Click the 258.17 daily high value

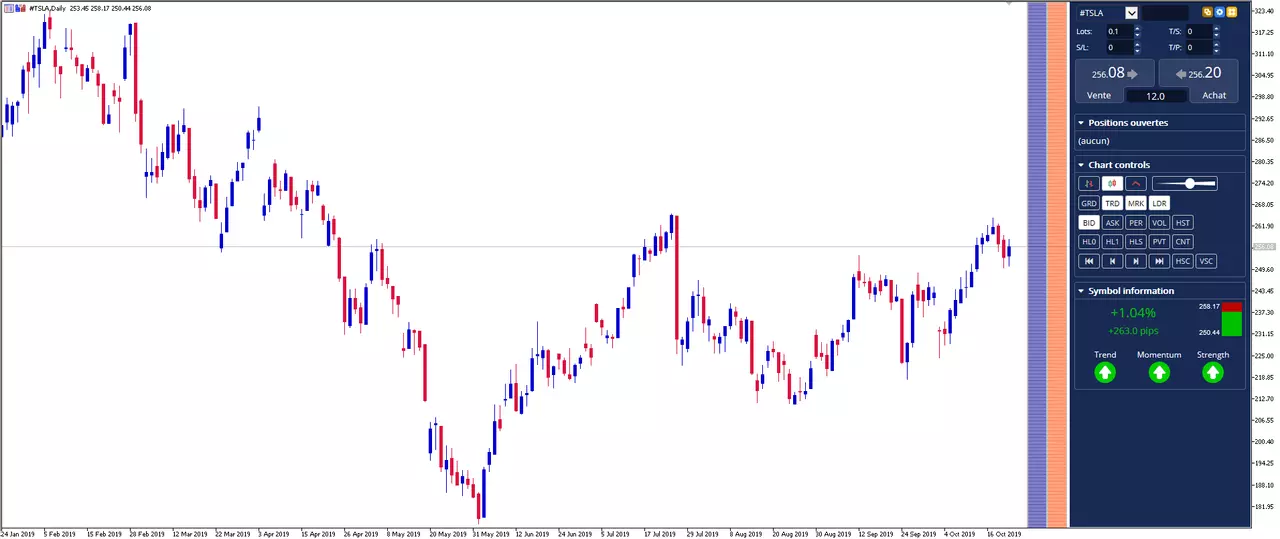click(x=1209, y=307)
